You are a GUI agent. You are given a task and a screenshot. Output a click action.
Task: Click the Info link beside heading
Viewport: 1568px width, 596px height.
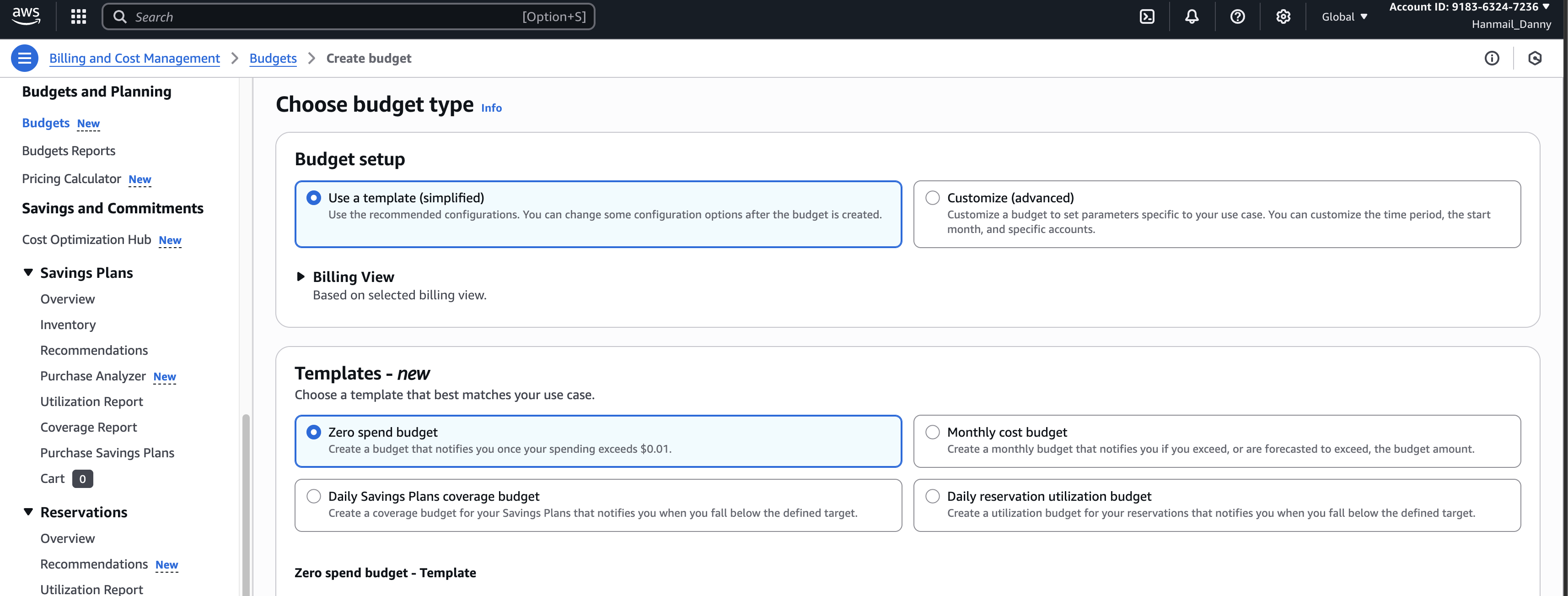pyautogui.click(x=491, y=108)
